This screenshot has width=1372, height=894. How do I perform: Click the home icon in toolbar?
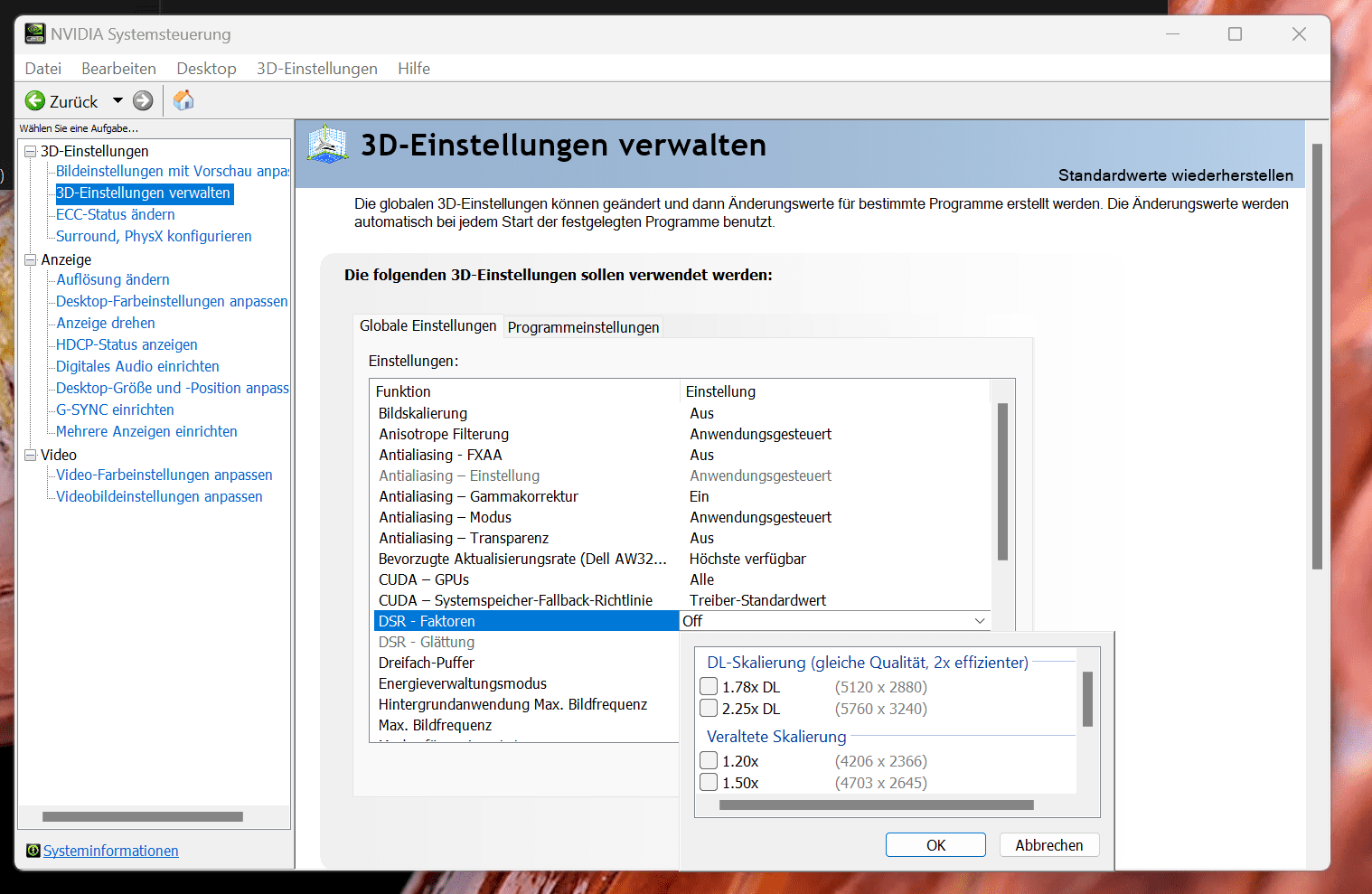click(183, 100)
